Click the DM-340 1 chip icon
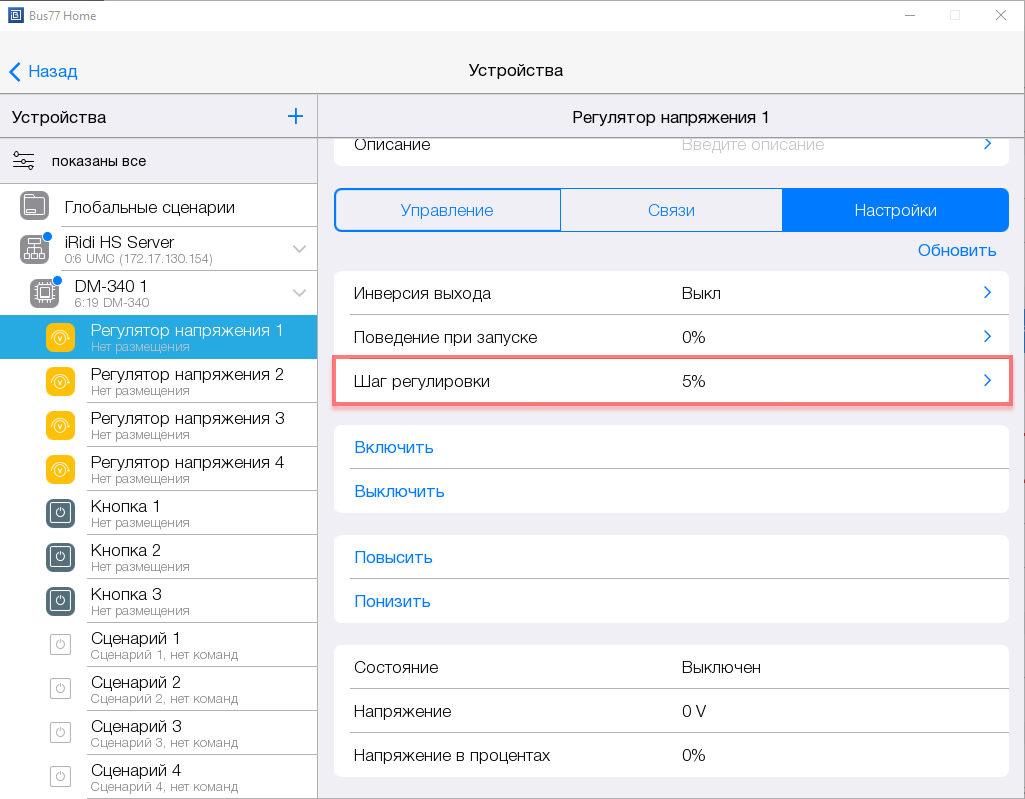 click(x=44, y=293)
